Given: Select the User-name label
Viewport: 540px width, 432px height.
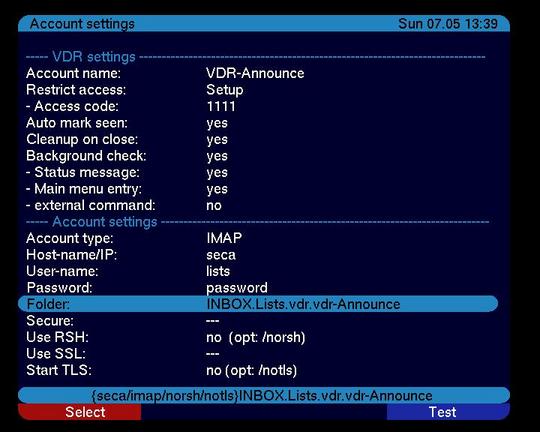Looking at the screenshot, I should tap(62, 271).
